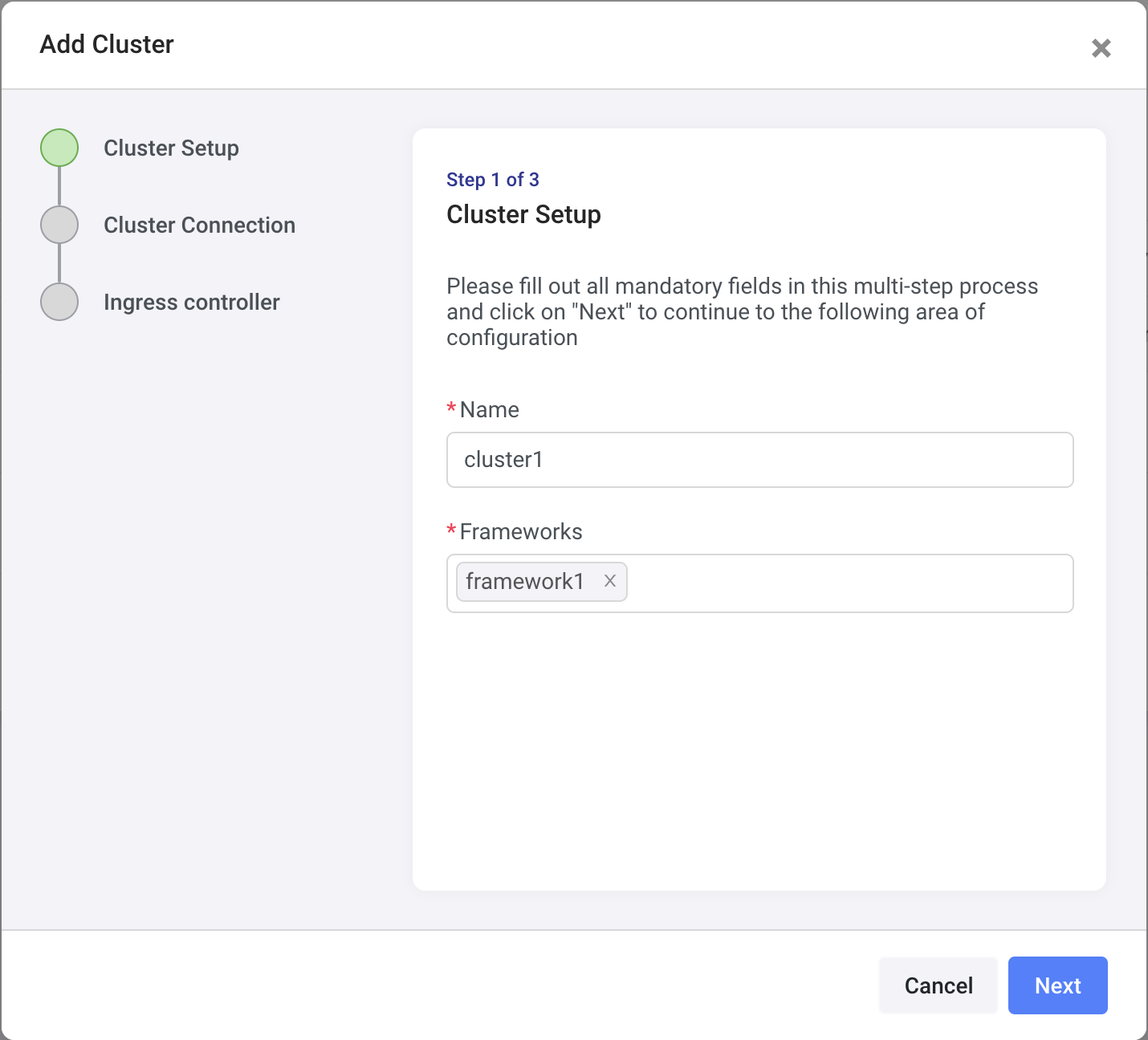Proceed with the Next button
Screen dimensions: 1148x1040
(1057, 985)
